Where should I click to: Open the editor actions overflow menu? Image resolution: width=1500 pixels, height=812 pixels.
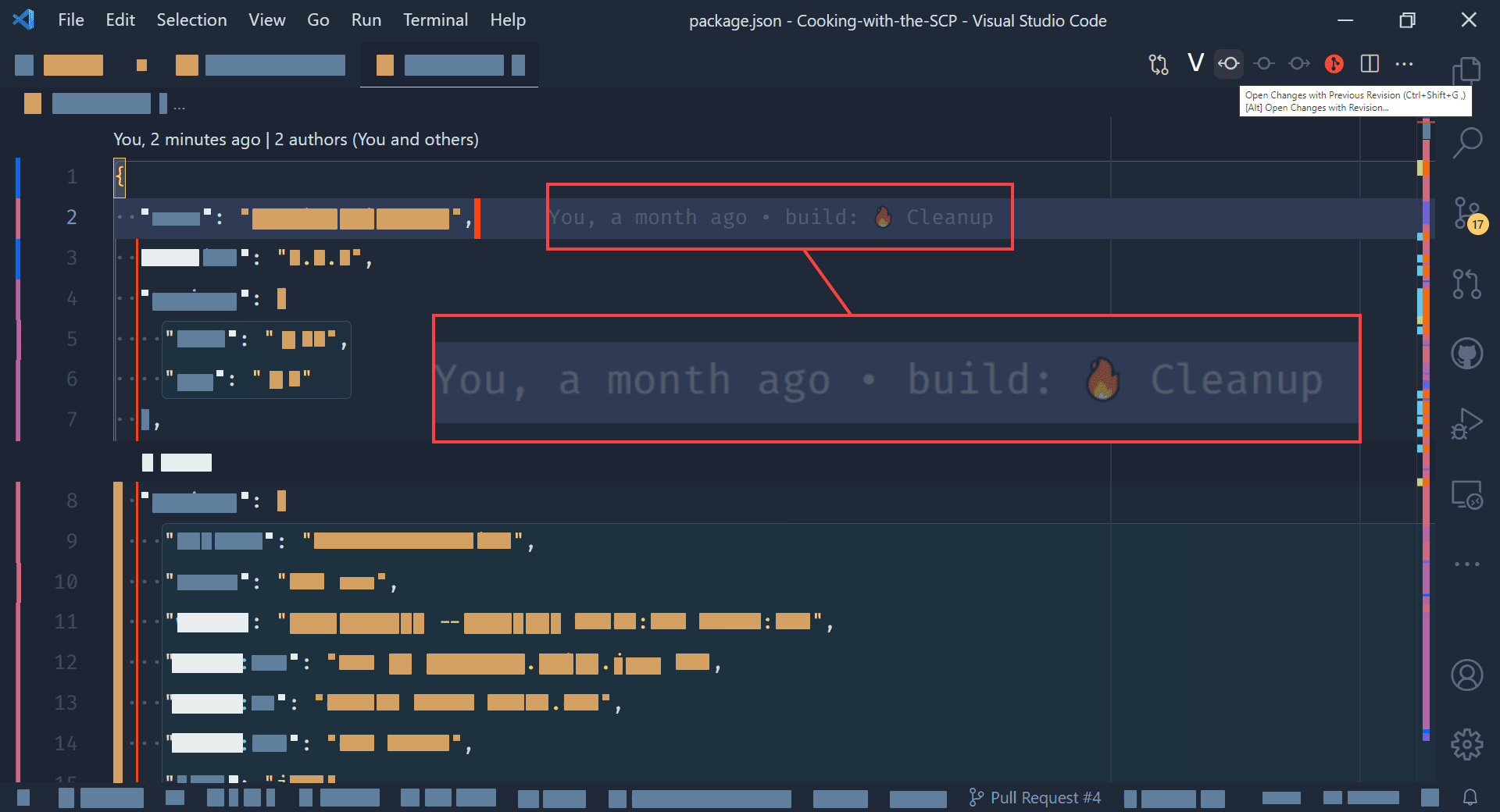[1404, 64]
